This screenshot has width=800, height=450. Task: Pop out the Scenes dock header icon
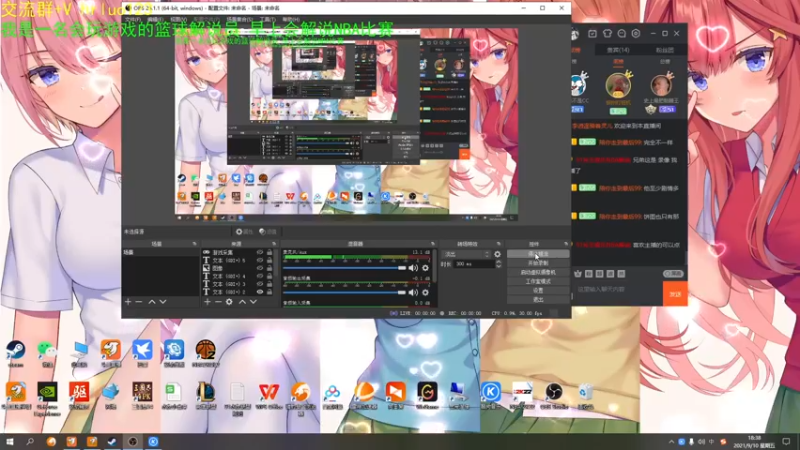(x=194, y=244)
